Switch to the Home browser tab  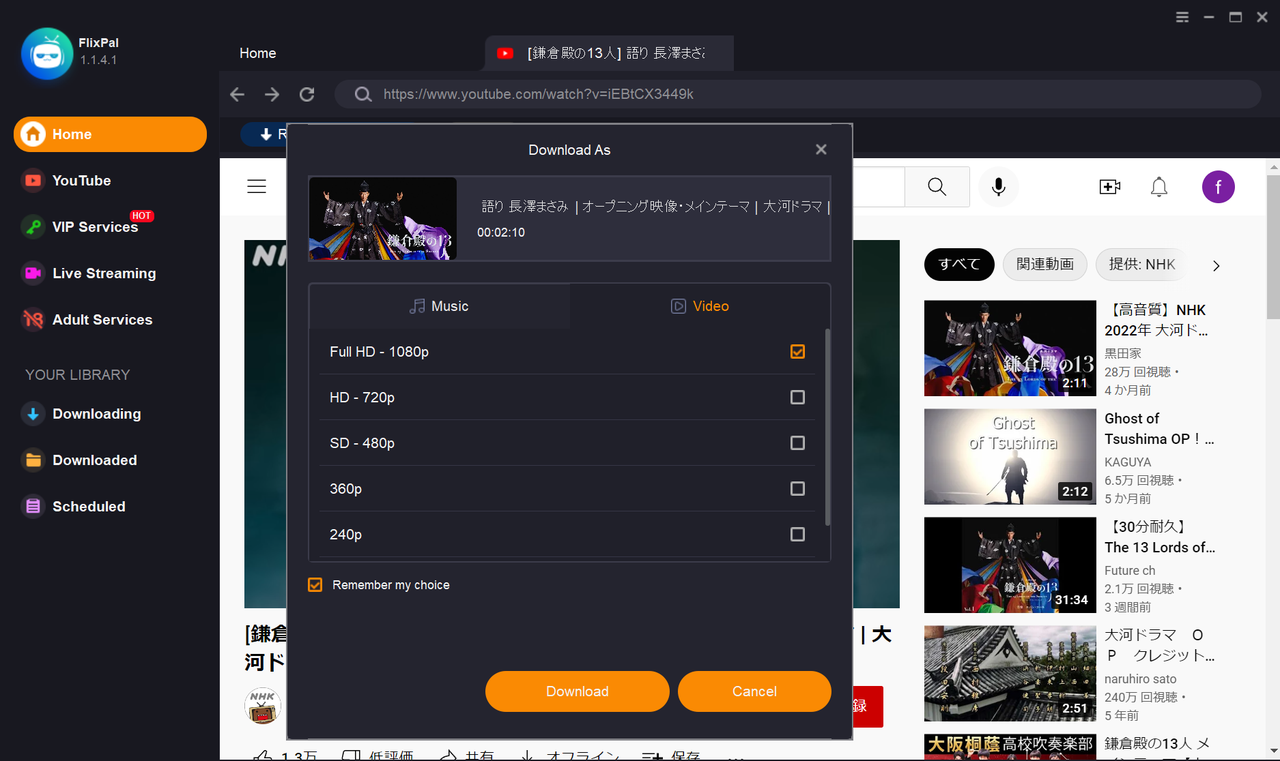tap(257, 53)
